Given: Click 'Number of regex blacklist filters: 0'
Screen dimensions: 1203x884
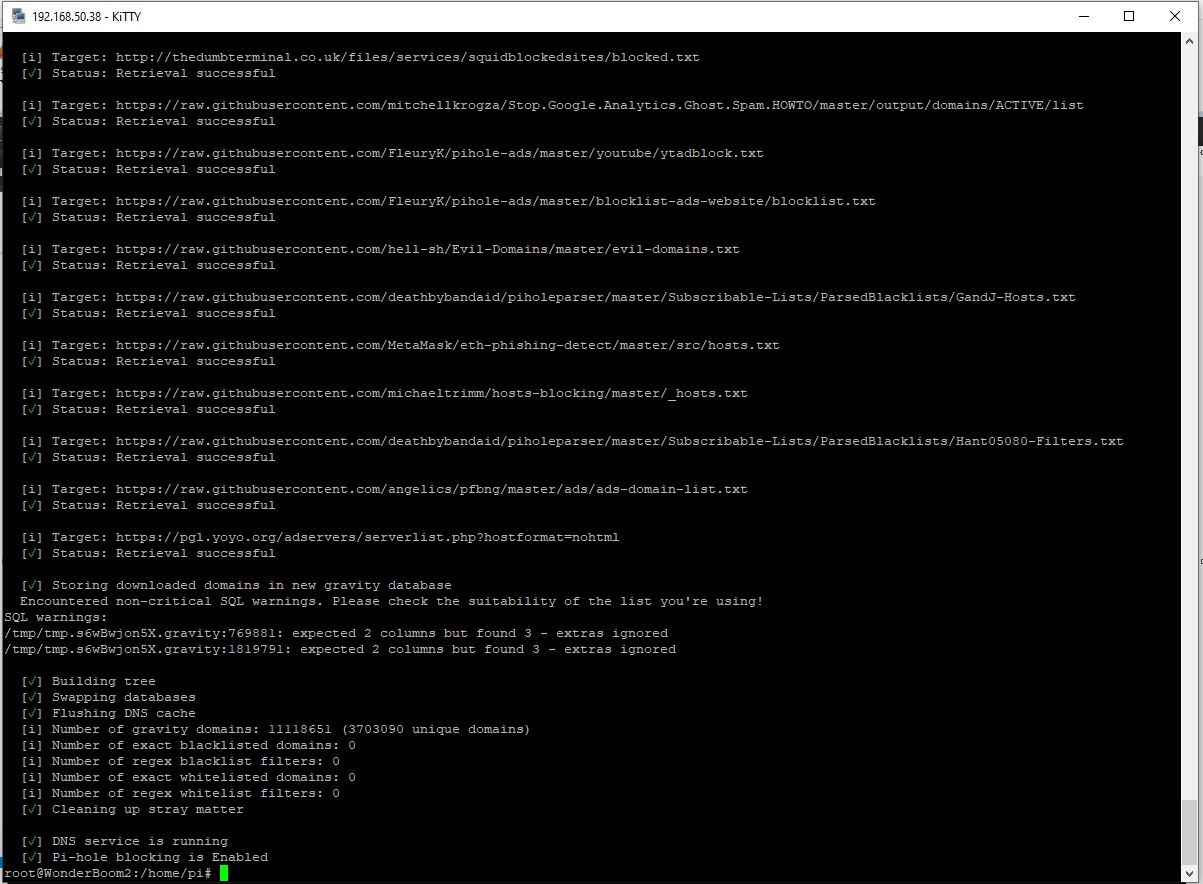Looking at the screenshot, I should 195,761.
